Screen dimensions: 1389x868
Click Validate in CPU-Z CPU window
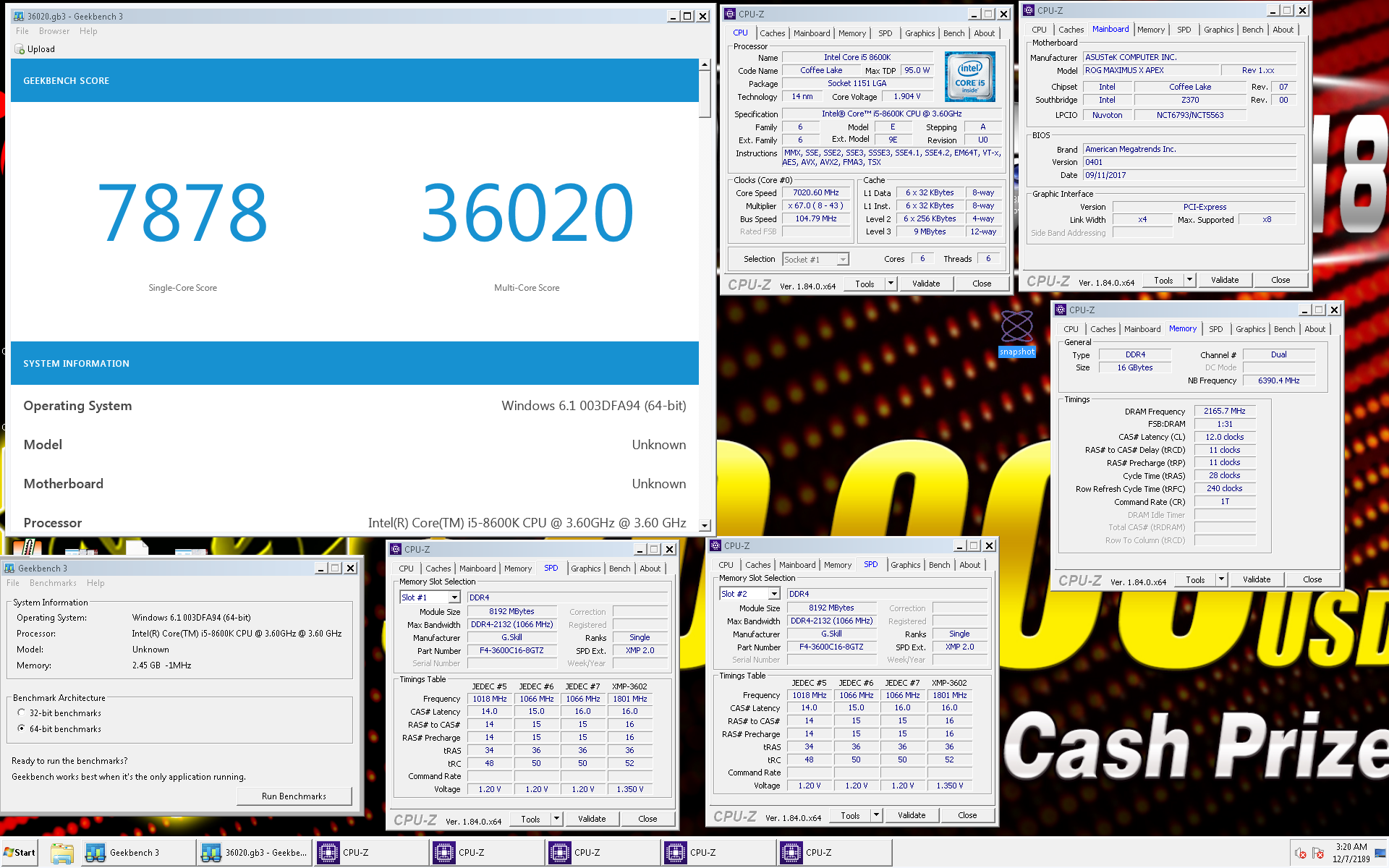tap(926, 284)
